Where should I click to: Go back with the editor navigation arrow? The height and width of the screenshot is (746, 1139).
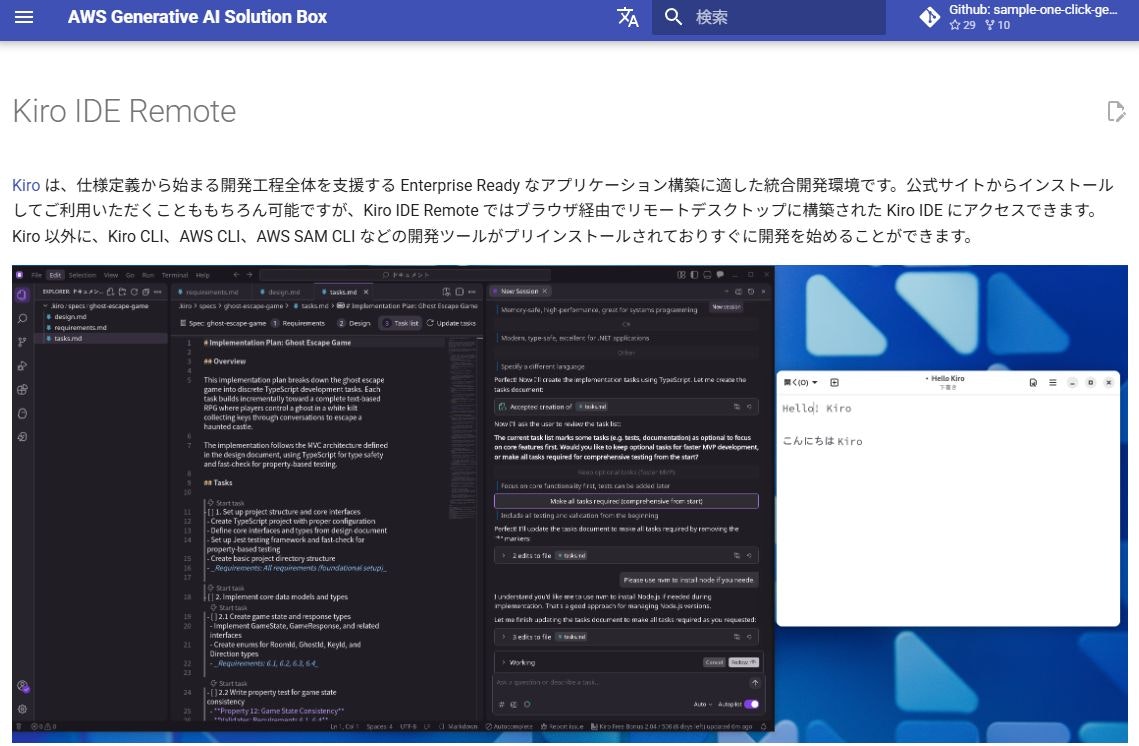click(236, 275)
